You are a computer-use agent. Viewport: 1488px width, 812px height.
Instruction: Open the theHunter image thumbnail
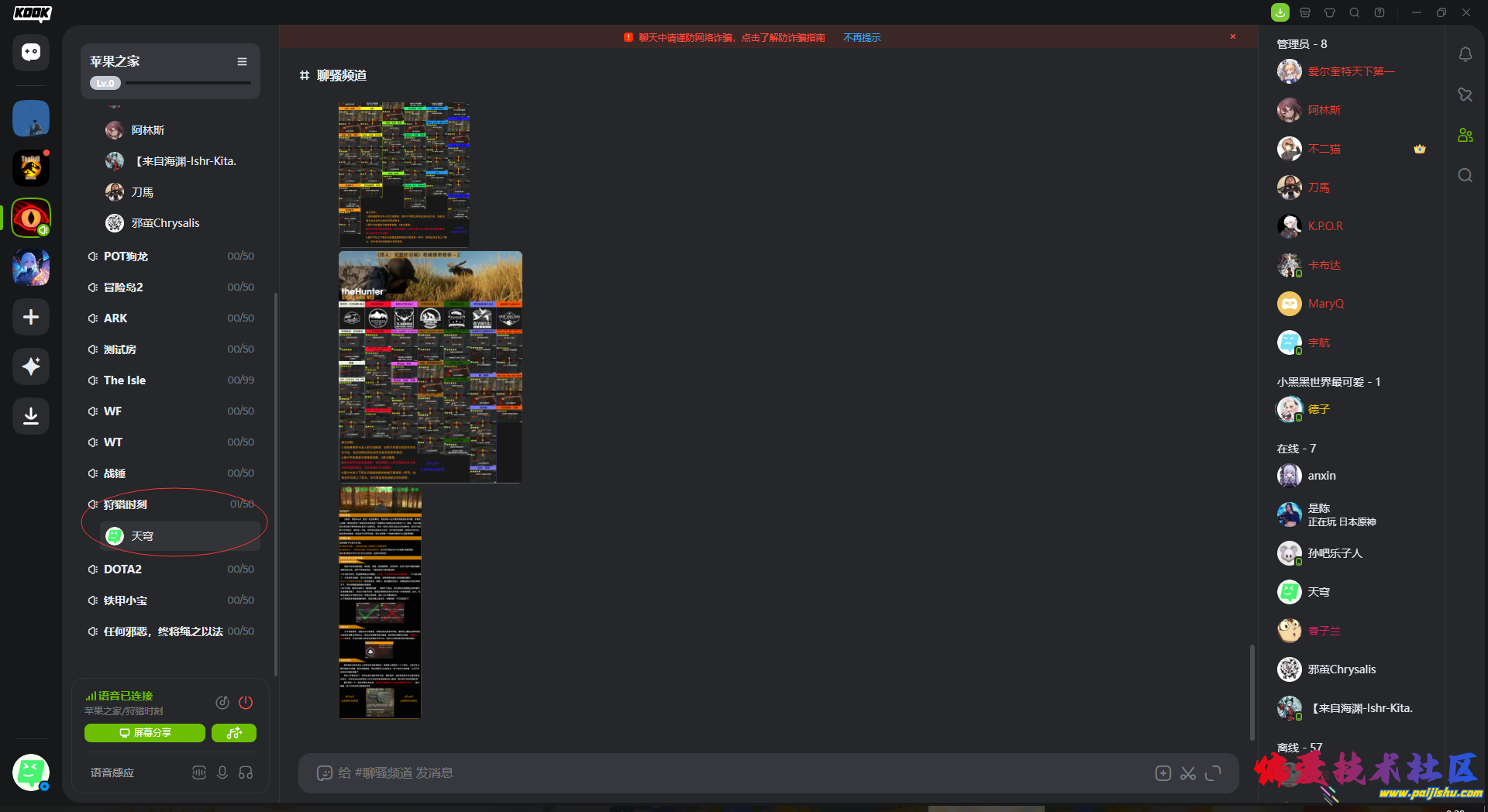coord(430,366)
